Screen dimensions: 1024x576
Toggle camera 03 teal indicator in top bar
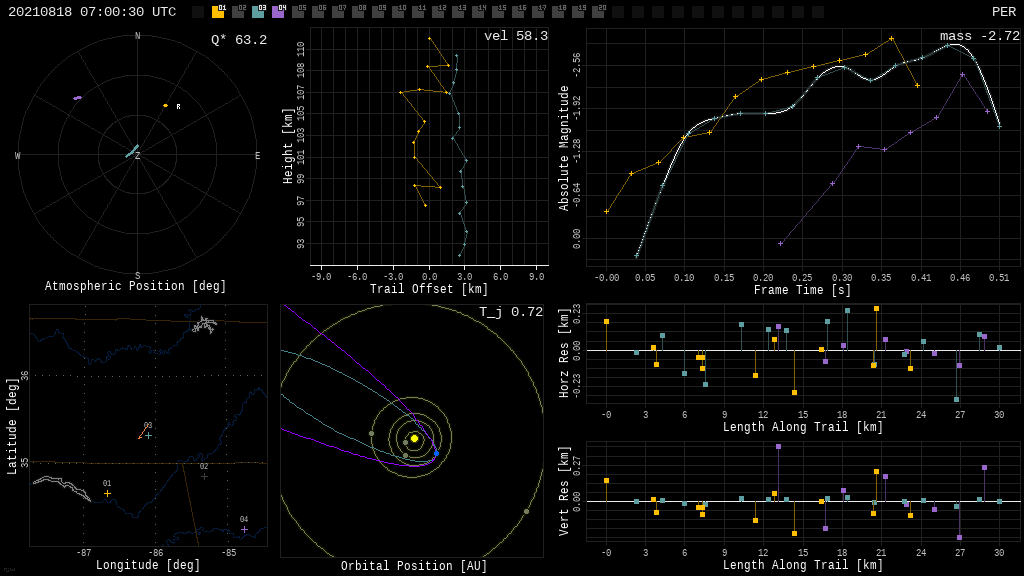[258, 12]
